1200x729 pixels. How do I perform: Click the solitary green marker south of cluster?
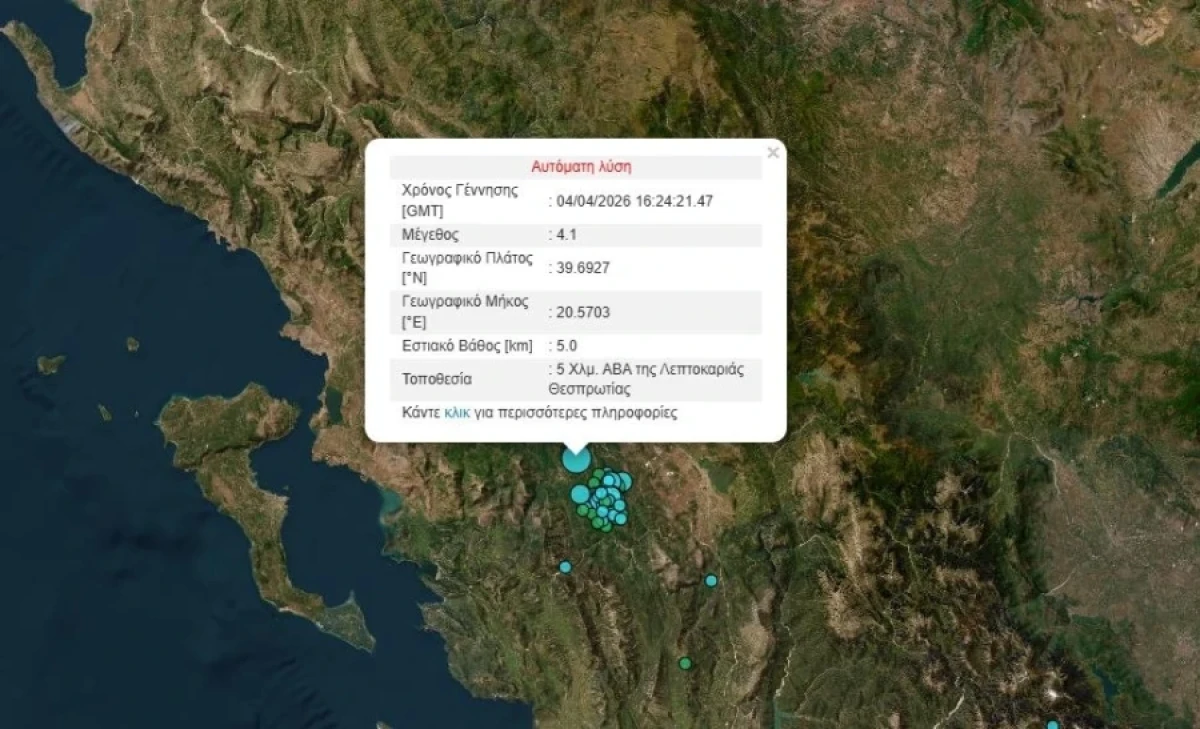tap(685, 663)
